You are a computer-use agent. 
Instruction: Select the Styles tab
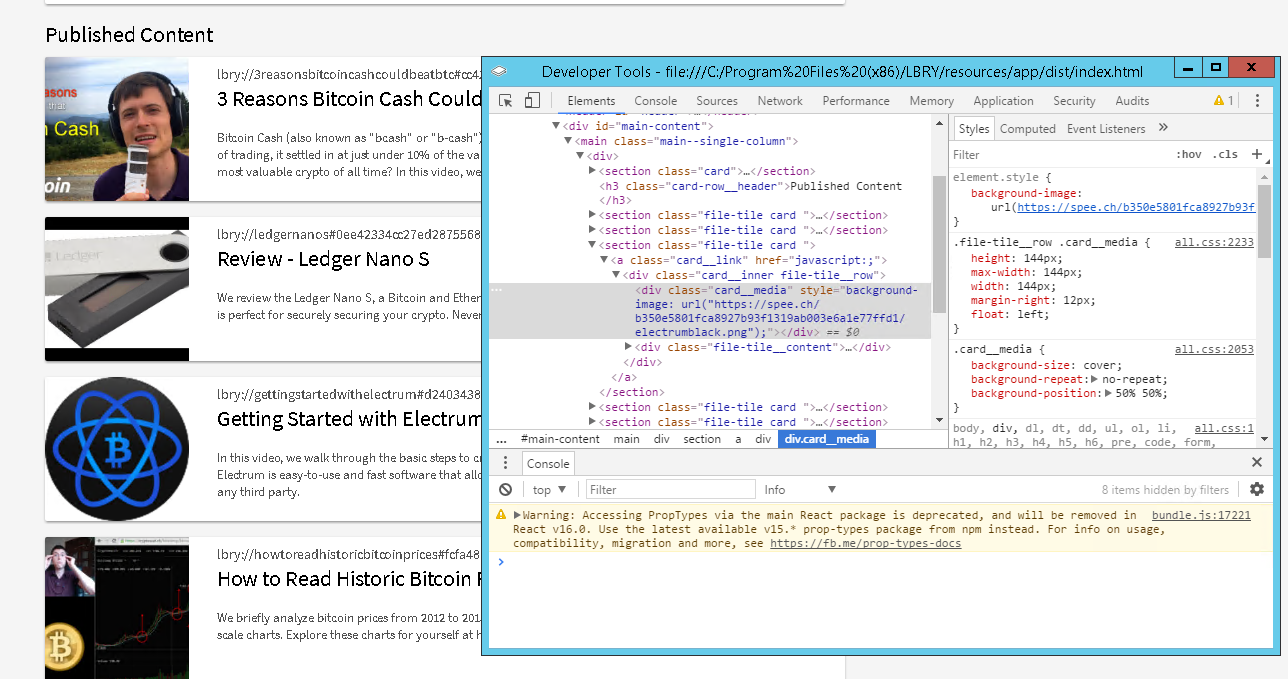point(973,129)
